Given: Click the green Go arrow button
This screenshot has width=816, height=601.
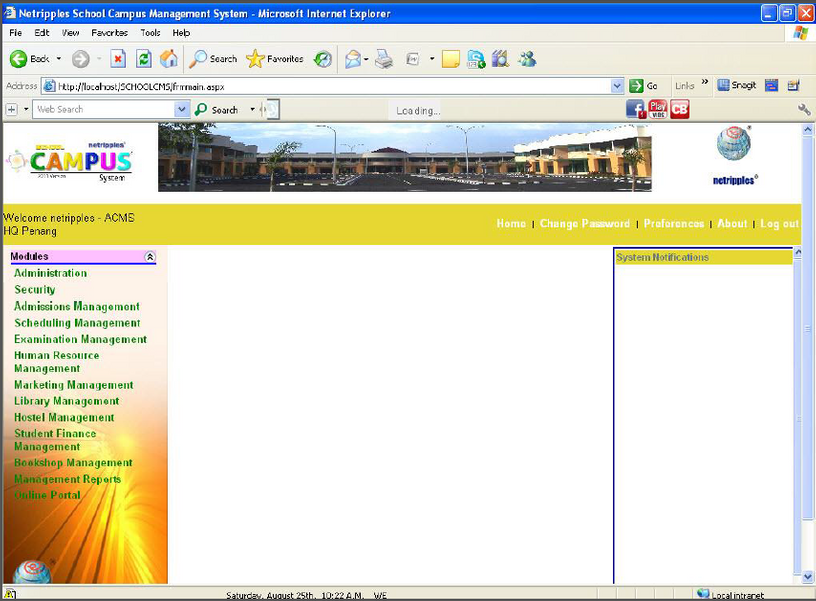Looking at the screenshot, I should click(x=643, y=86).
